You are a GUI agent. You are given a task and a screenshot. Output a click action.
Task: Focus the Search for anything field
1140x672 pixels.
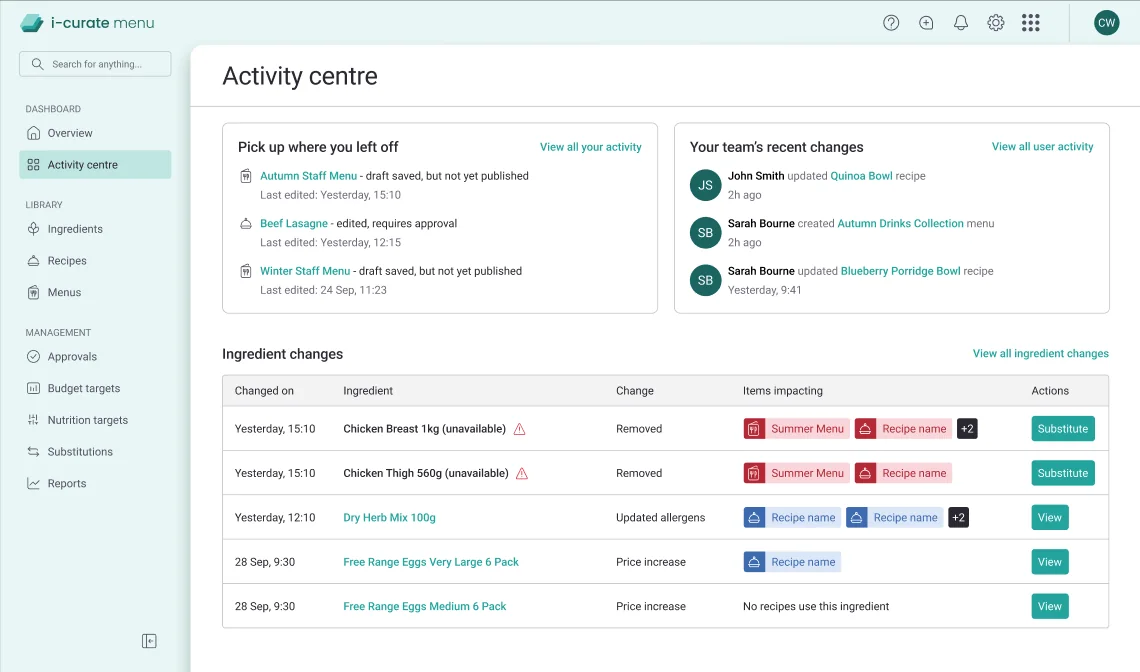[95, 64]
